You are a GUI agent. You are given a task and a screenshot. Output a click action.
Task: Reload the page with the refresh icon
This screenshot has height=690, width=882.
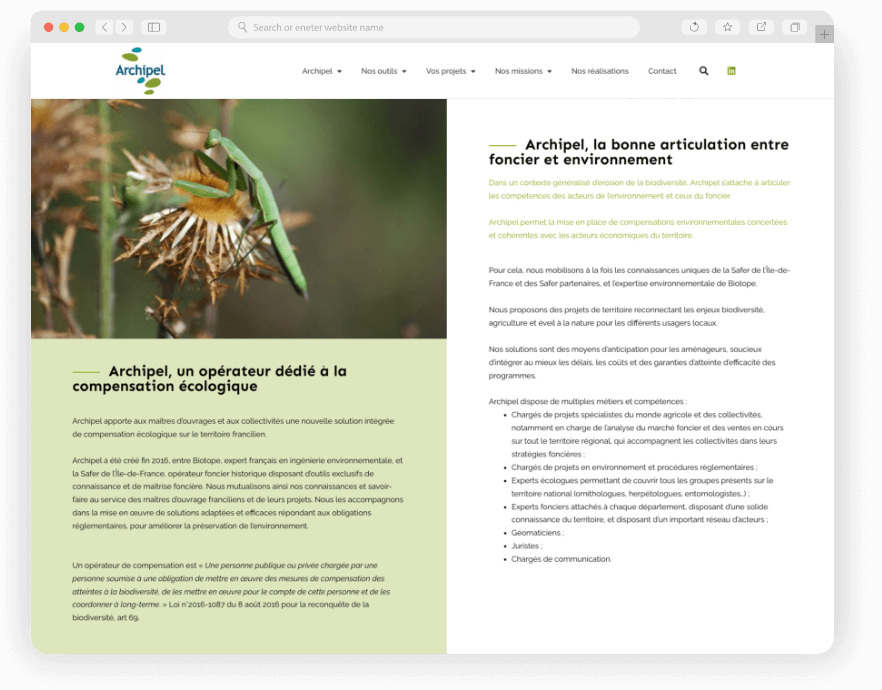point(694,27)
